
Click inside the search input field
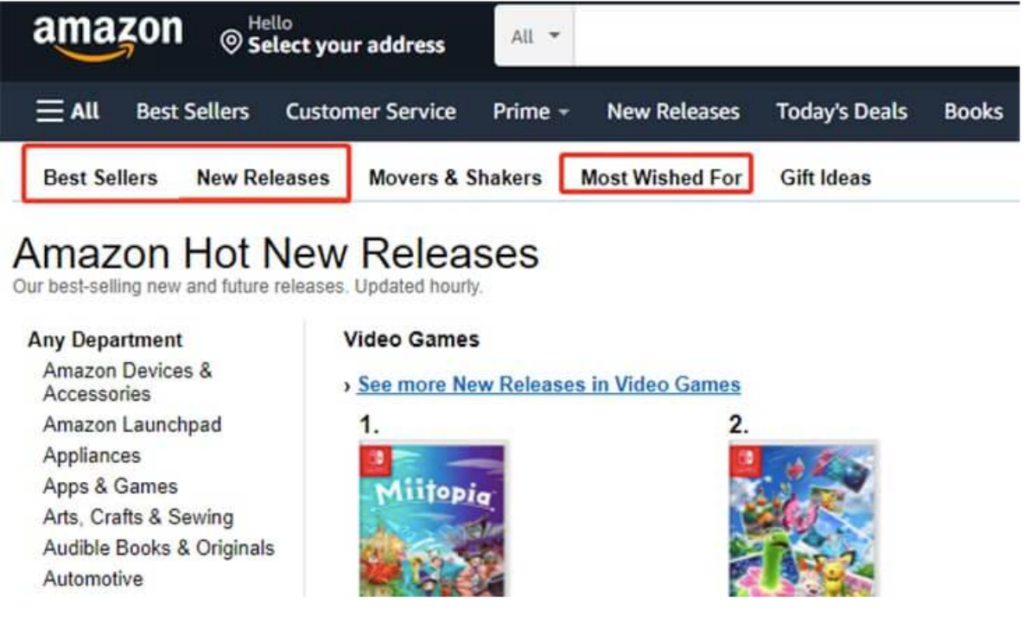tap(797, 37)
